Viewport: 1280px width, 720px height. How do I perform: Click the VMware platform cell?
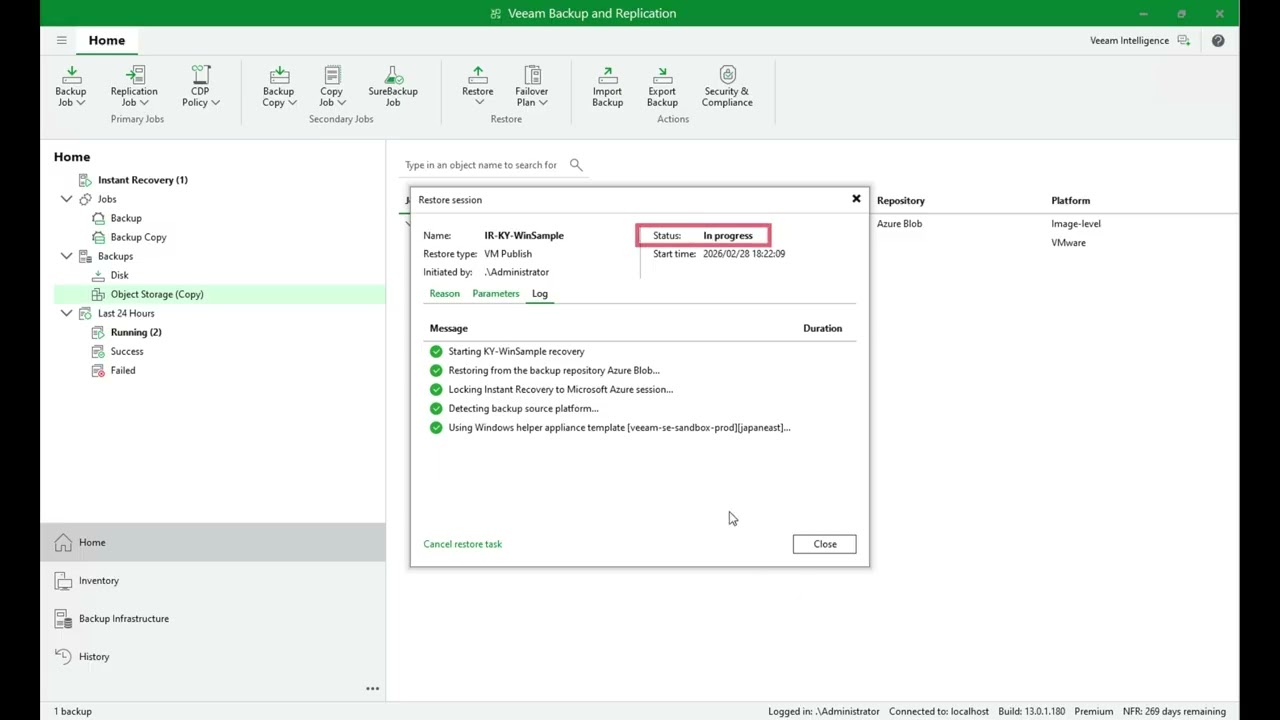(1068, 243)
